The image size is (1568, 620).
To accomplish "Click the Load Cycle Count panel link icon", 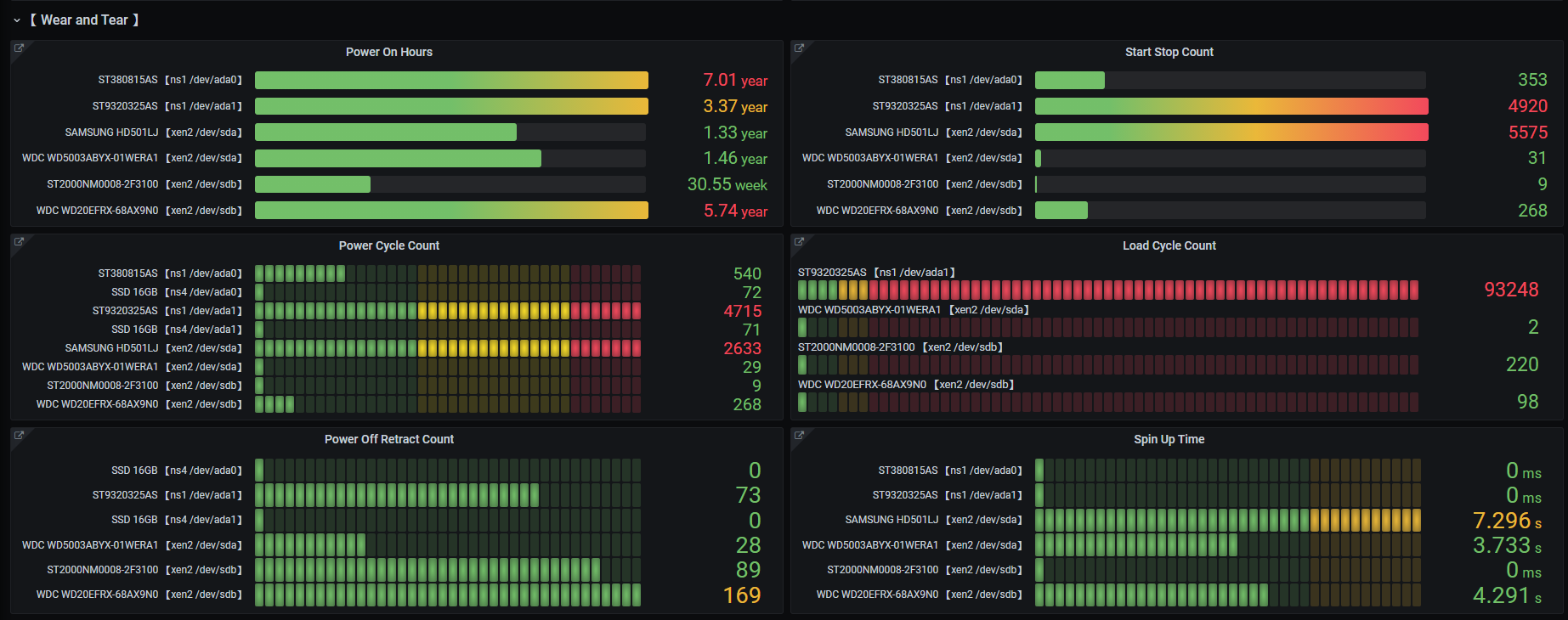I will click(x=799, y=242).
